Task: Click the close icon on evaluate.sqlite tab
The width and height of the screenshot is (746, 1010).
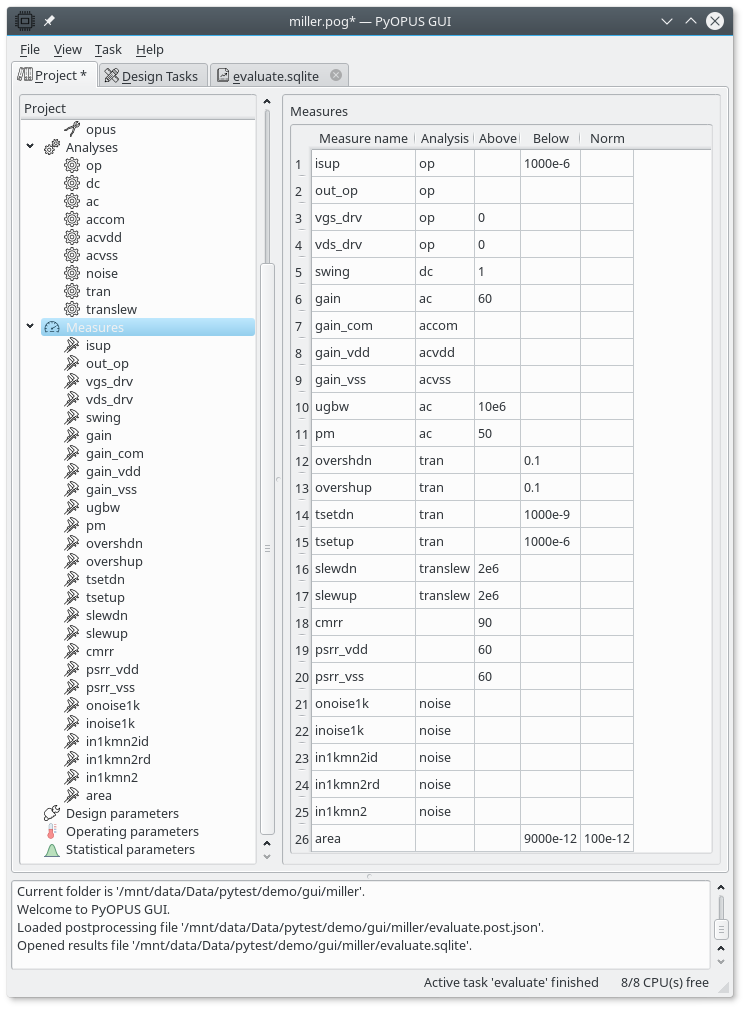Action: pyautogui.click(x=336, y=75)
